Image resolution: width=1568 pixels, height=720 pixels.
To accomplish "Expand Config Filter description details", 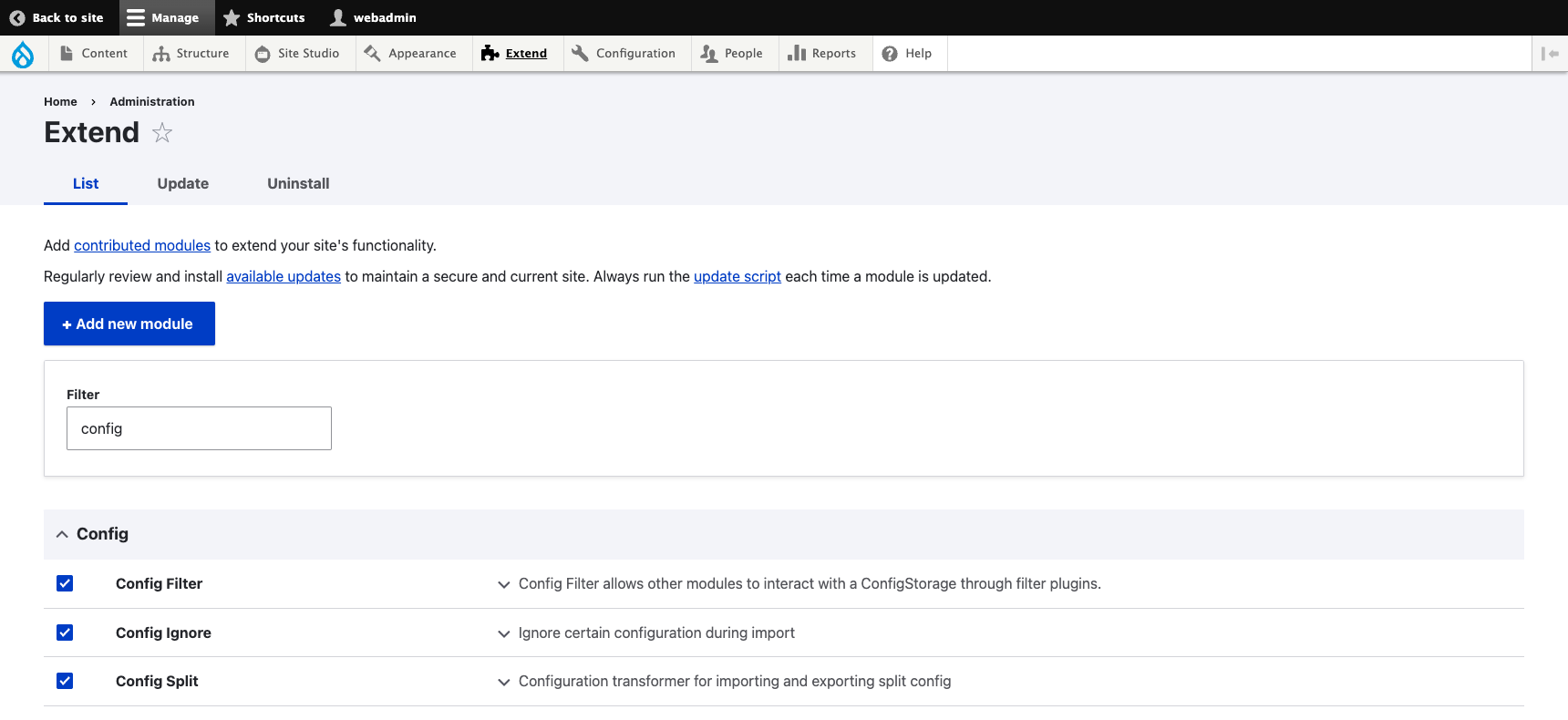I will pos(503,584).
